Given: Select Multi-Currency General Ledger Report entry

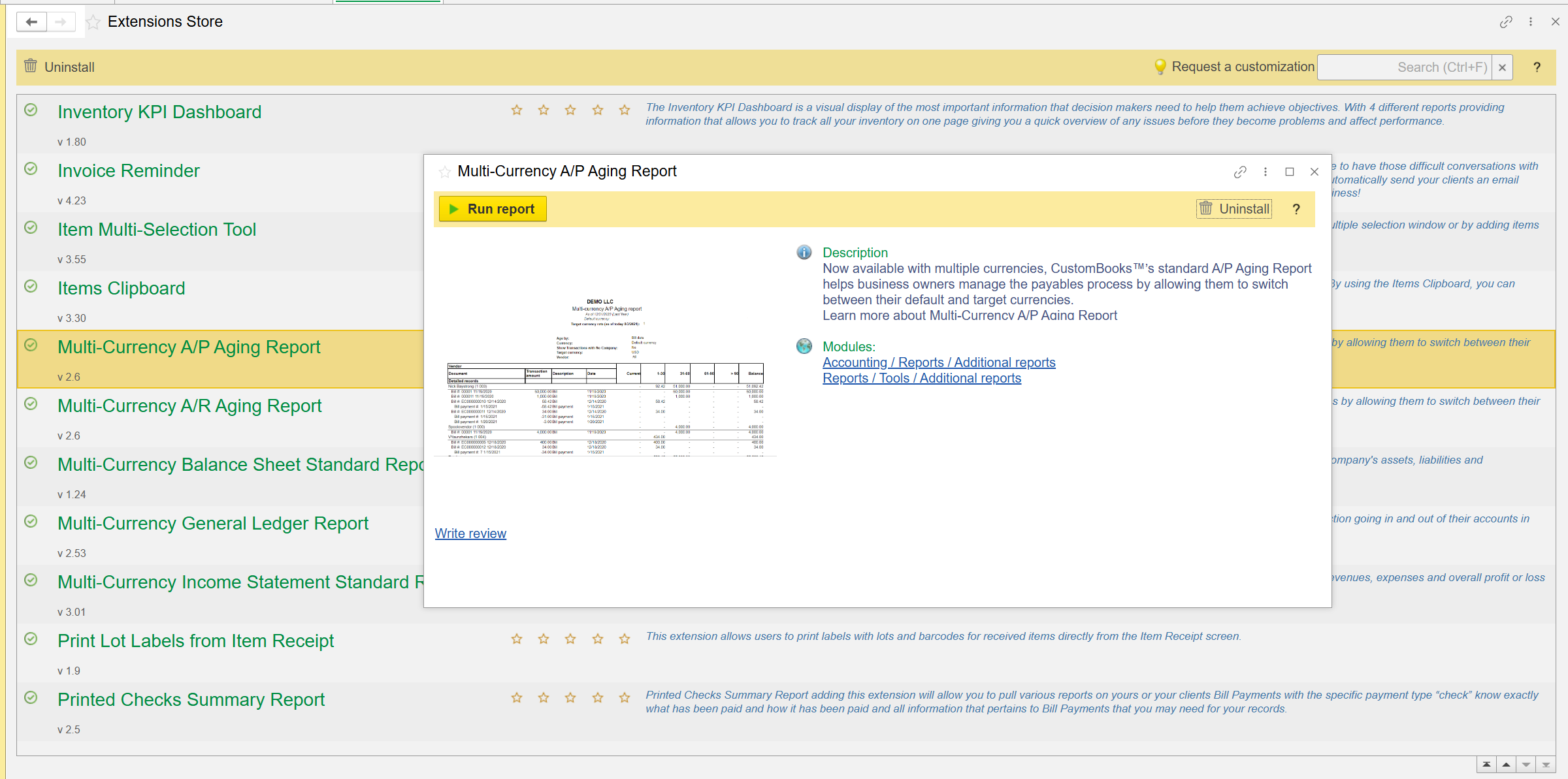Looking at the screenshot, I should [x=213, y=523].
